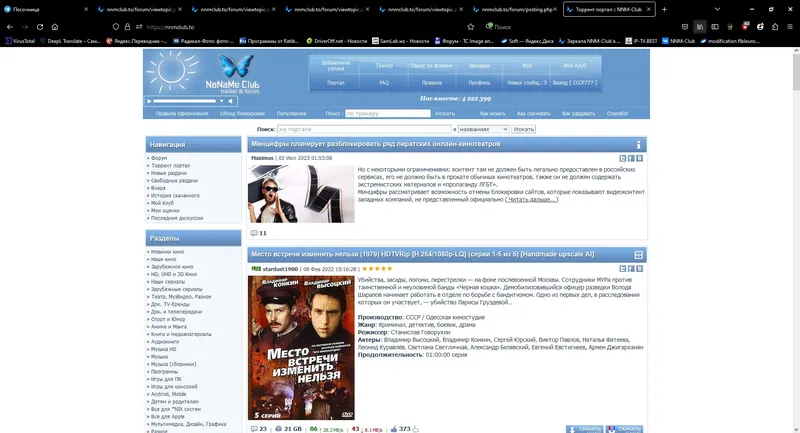Open the Минцифры news thumbnail image
The width and height of the screenshot is (800, 433).
[x=301, y=194]
